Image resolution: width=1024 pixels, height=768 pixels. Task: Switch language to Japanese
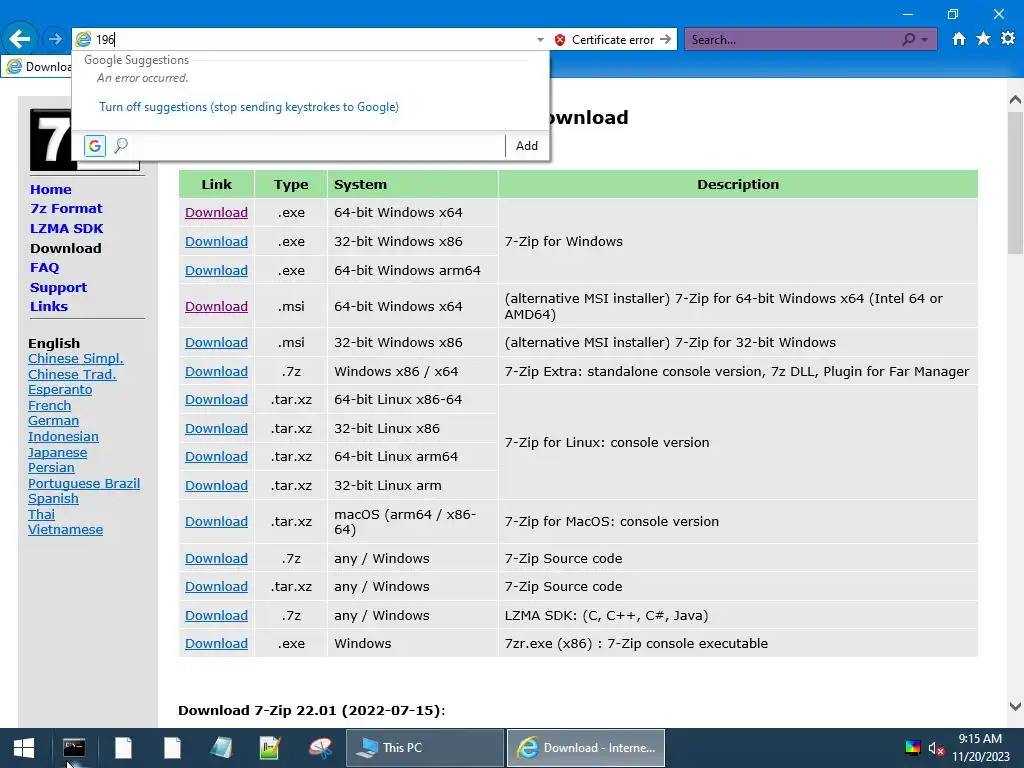pos(57,453)
